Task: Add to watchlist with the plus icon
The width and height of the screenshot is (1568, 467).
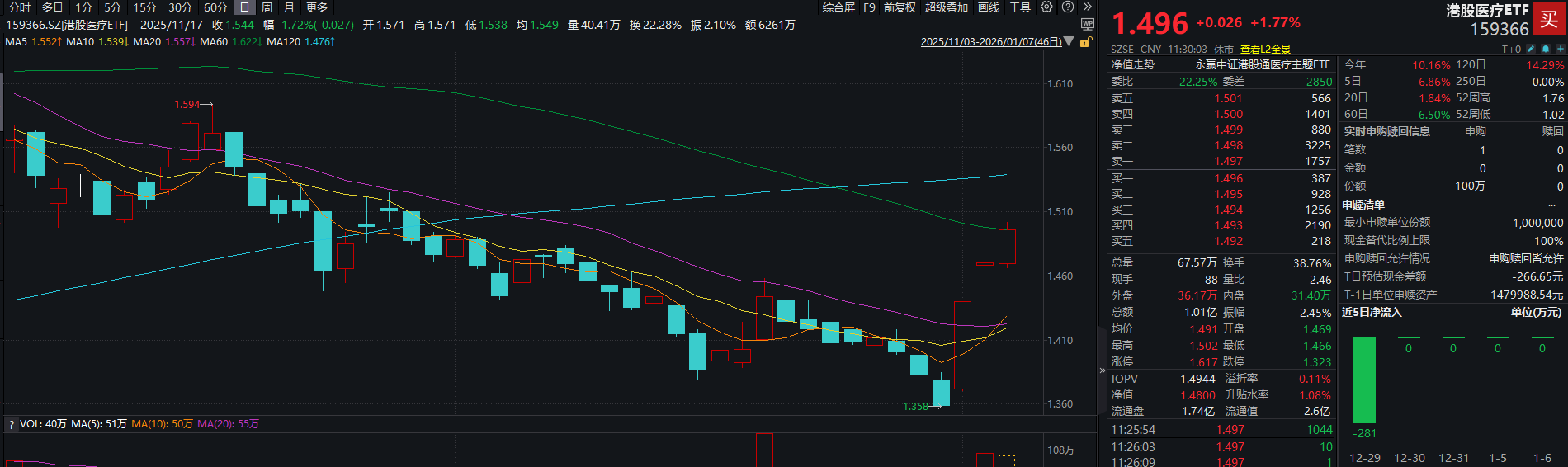Action: [x=1560, y=49]
